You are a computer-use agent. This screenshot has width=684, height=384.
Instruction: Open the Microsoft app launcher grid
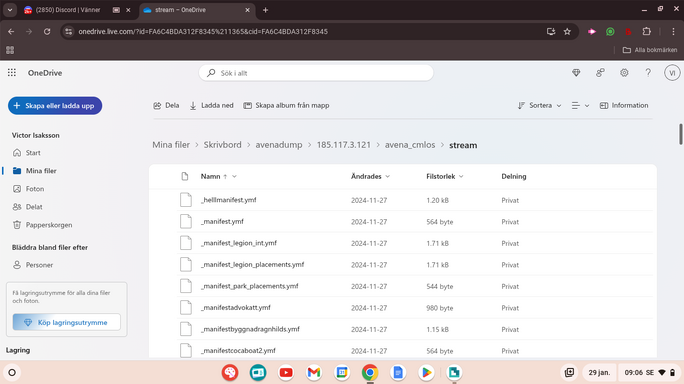click(12, 73)
